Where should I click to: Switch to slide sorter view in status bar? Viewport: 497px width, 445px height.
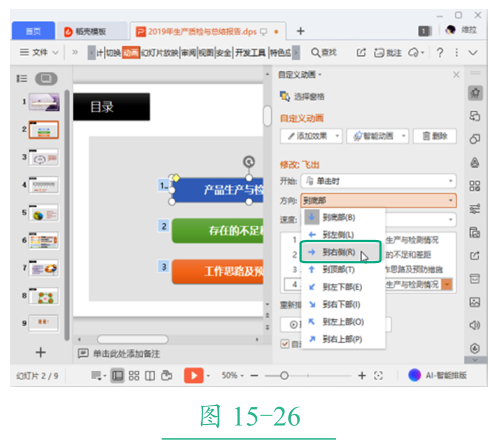[134, 376]
